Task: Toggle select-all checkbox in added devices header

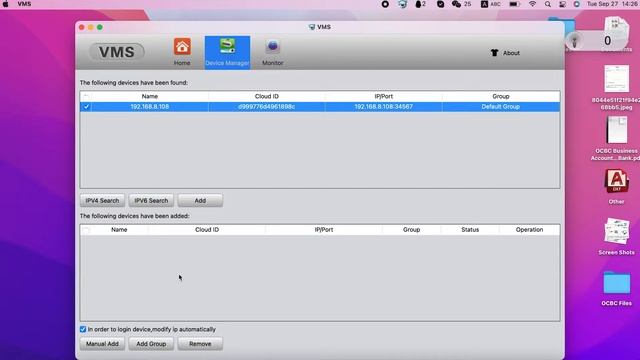Action: [x=86, y=230]
